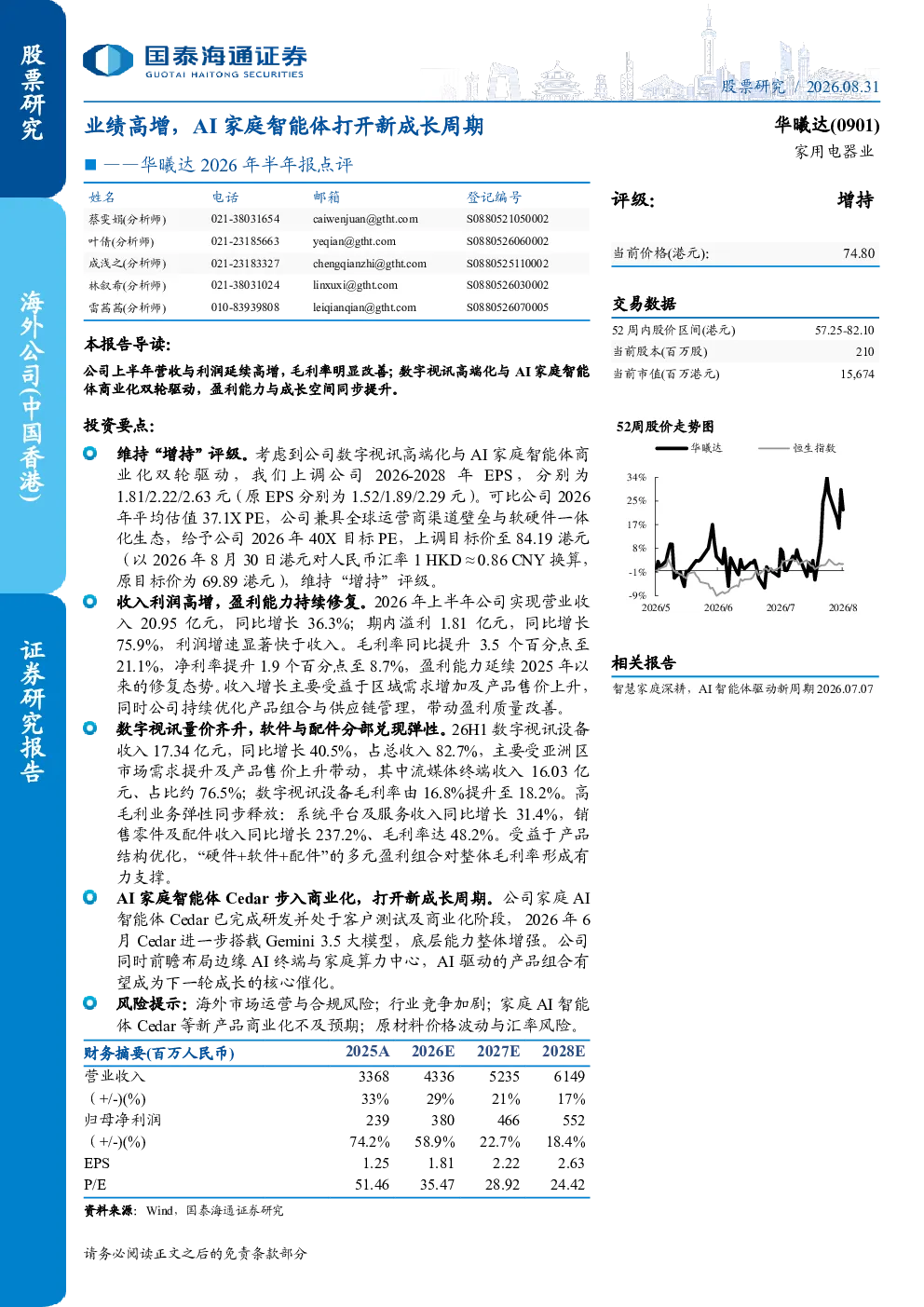Click the 家用电器业 industry label
924x1307 pixels.
[x=834, y=151]
